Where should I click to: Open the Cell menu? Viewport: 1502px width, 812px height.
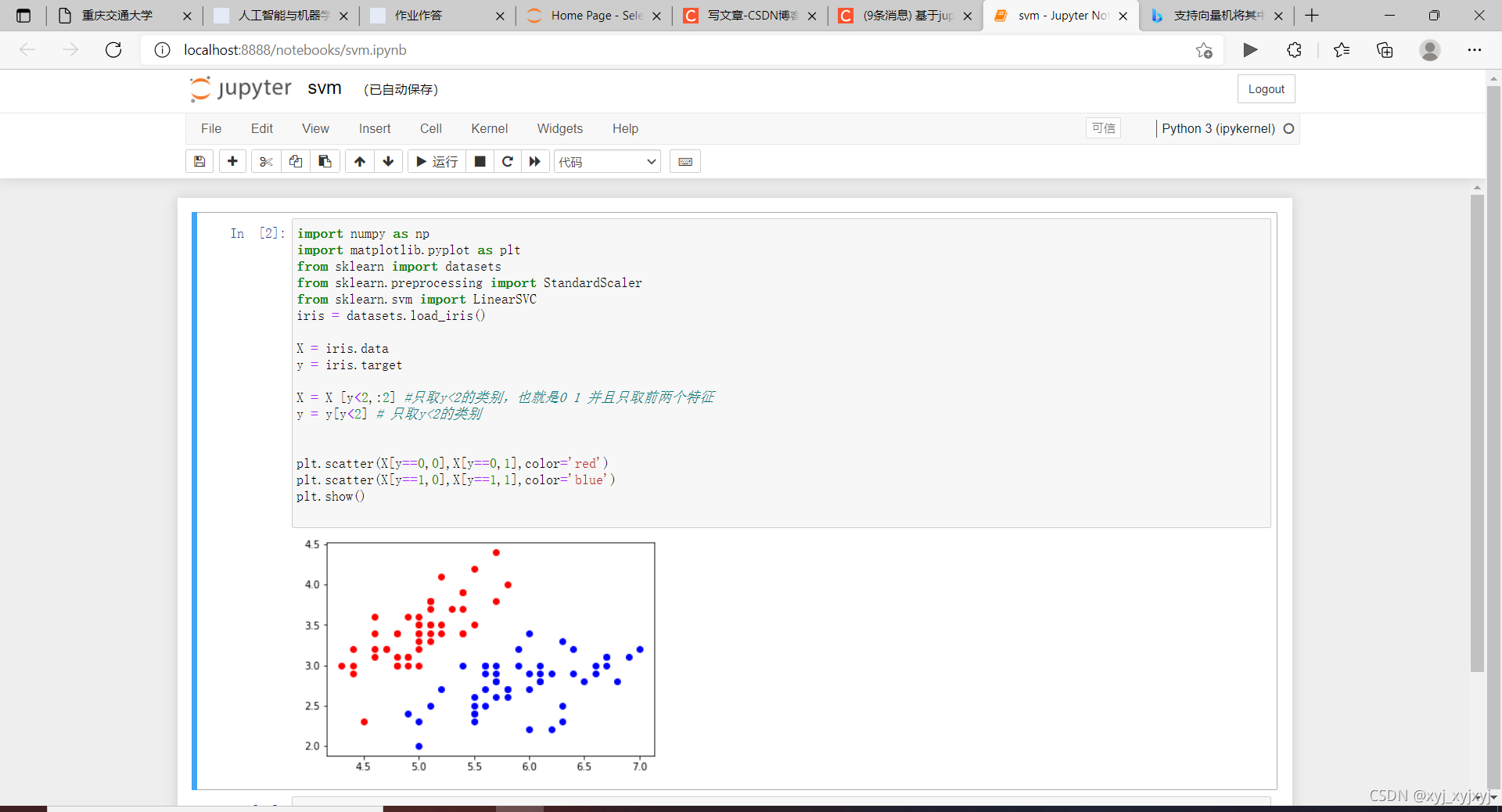[431, 128]
